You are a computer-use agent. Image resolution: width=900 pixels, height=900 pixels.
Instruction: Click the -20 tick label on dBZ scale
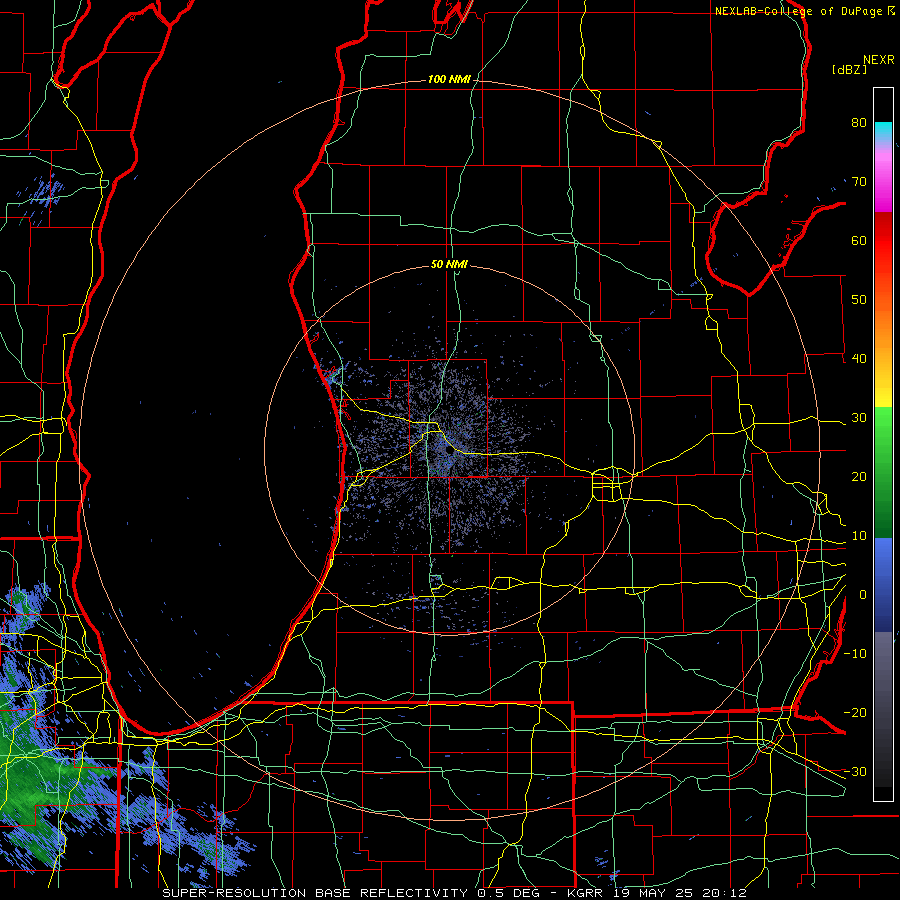pyautogui.click(x=855, y=712)
